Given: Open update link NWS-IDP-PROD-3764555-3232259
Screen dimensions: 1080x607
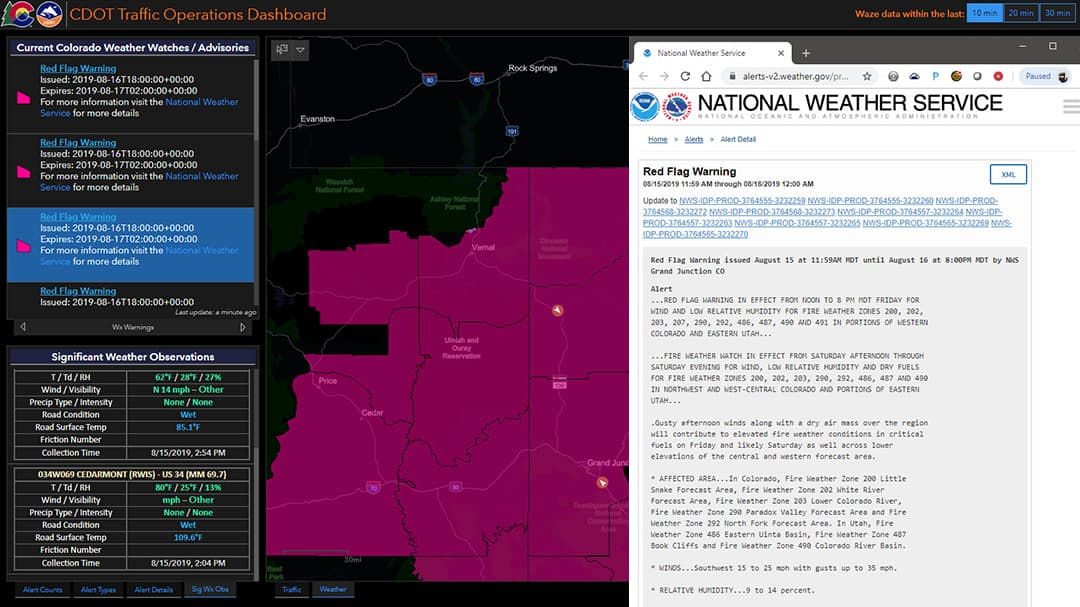Looking at the screenshot, I should [742, 200].
